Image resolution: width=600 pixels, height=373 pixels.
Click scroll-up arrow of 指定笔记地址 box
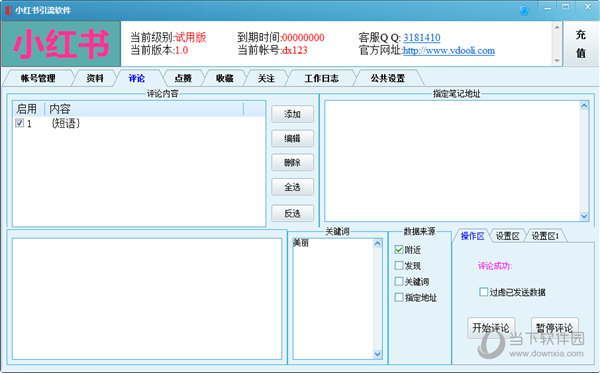coord(584,106)
